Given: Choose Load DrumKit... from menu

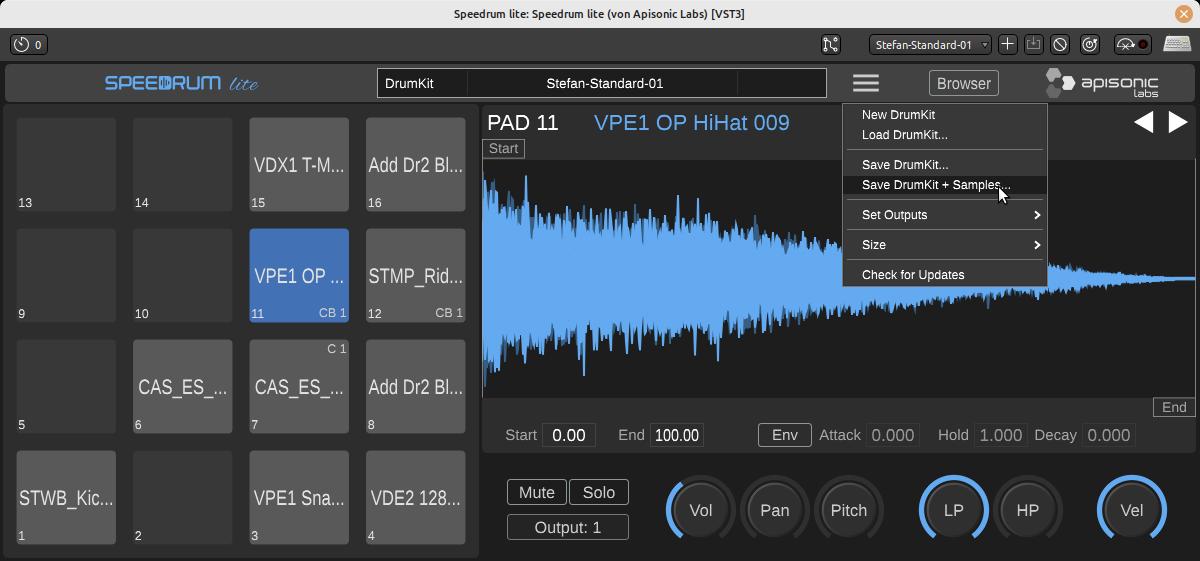Looking at the screenshot, I should coord(945,135).
